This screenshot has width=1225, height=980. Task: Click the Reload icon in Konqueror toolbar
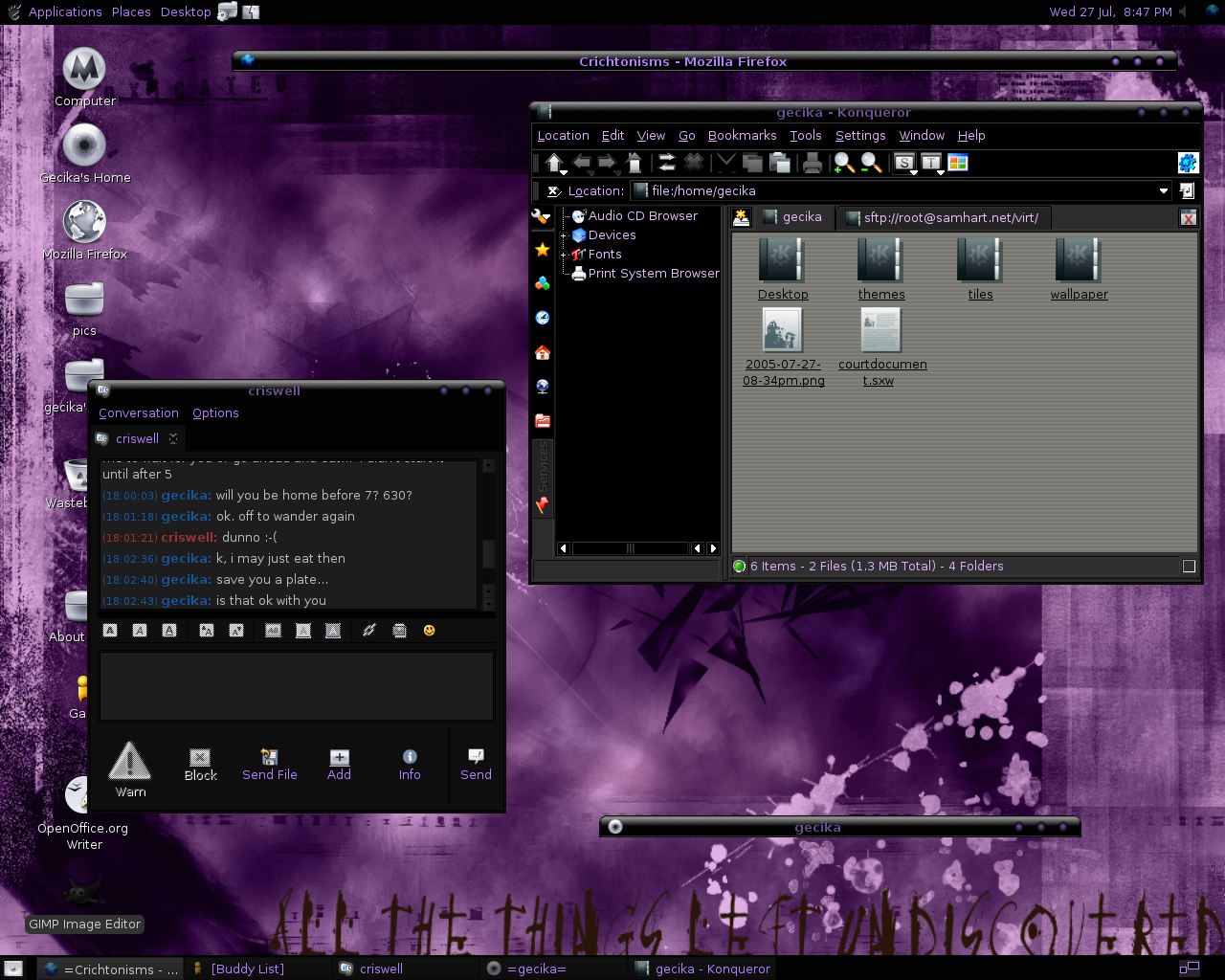[667, 163]
